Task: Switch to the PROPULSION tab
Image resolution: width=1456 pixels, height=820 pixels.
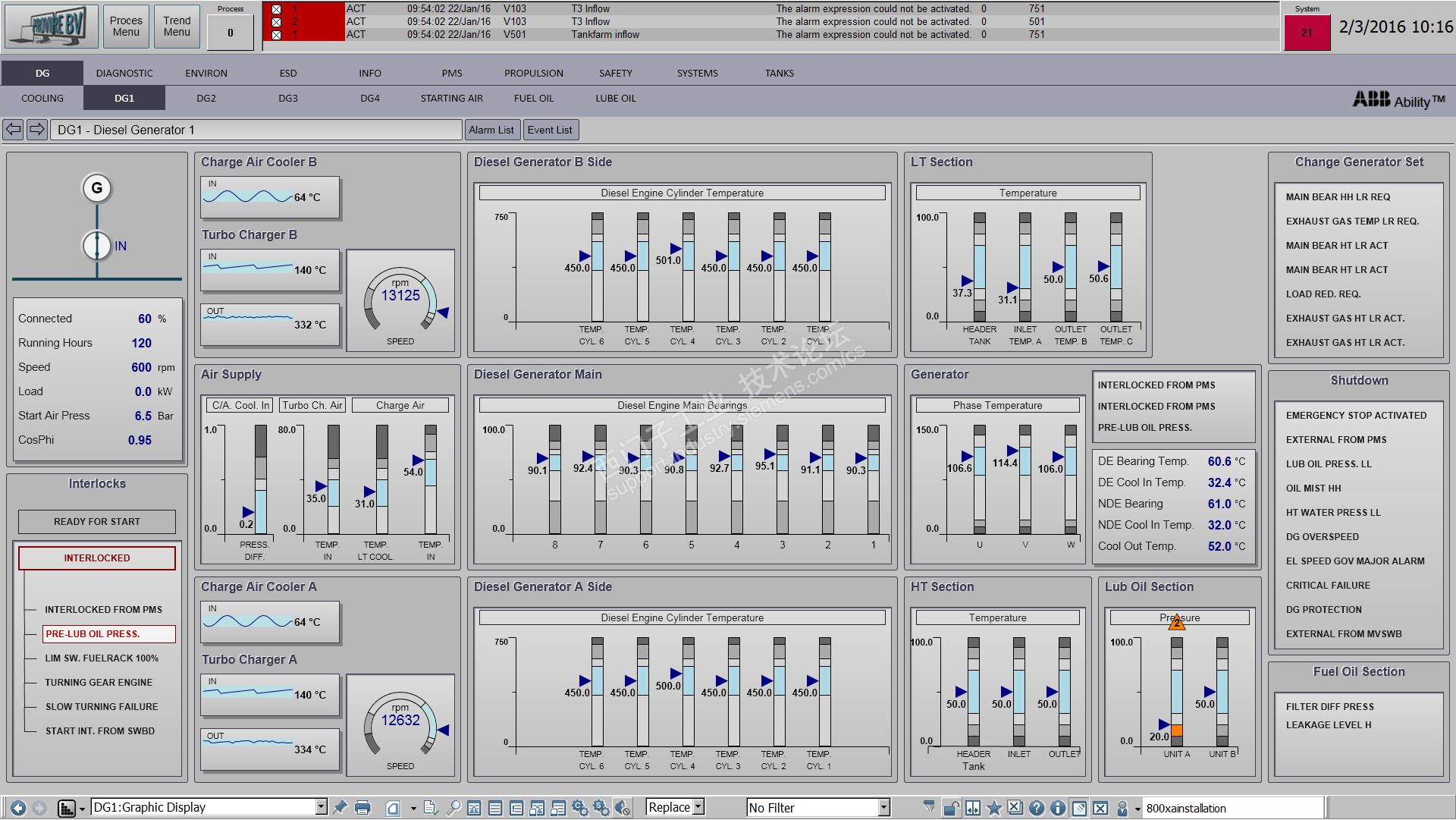Action: (x=533, y=74)
